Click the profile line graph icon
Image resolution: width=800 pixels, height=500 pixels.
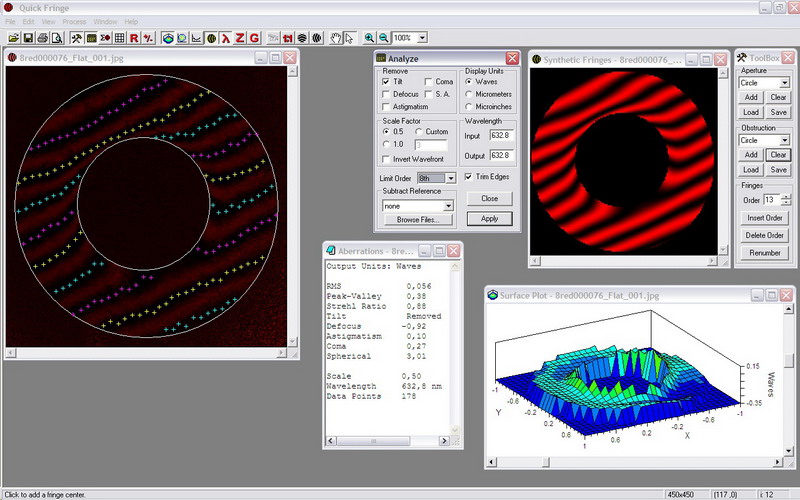196,38
